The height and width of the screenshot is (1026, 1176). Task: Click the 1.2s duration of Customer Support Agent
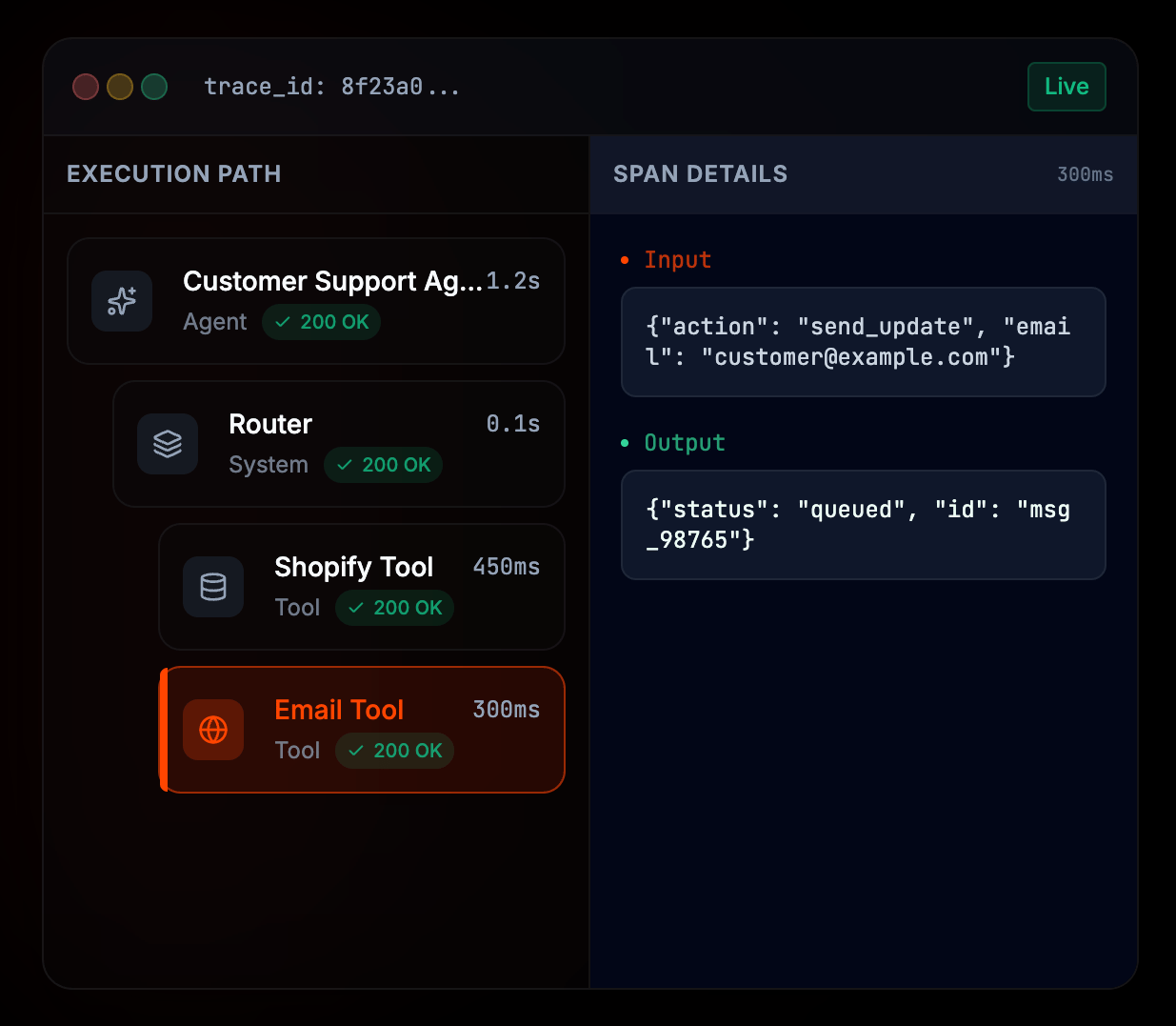pyautogui.click(x=513, y=281)
